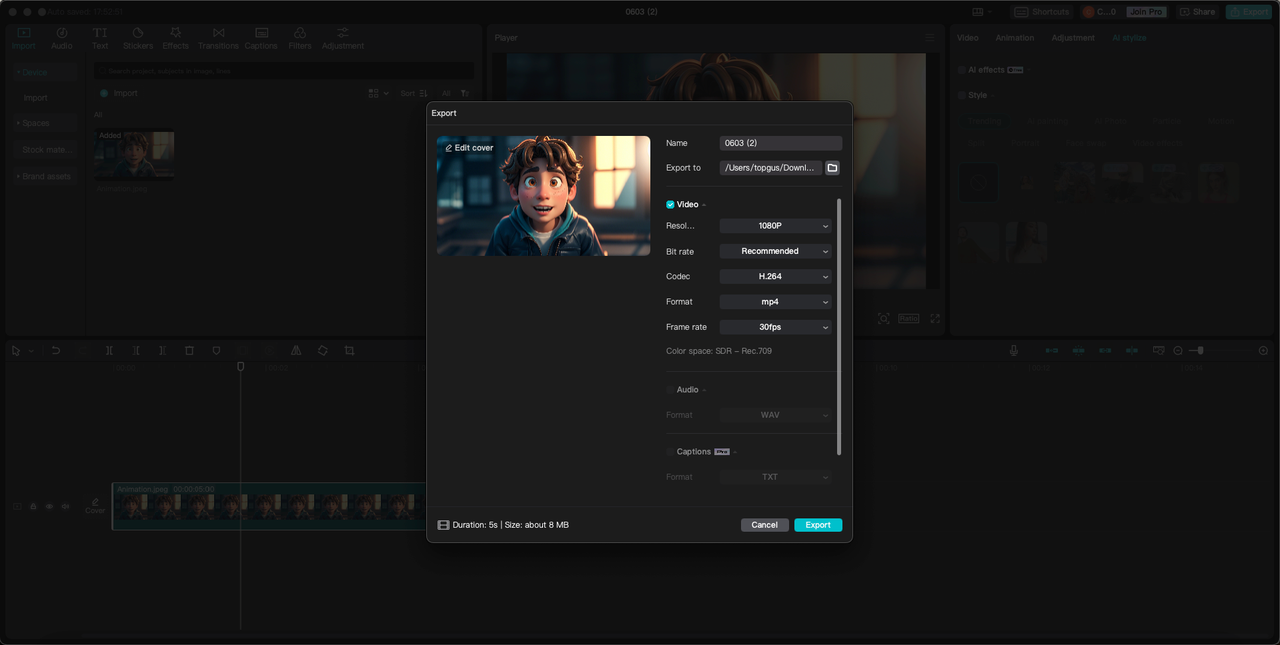Open the Captions panel icon

tap(261, 33)
